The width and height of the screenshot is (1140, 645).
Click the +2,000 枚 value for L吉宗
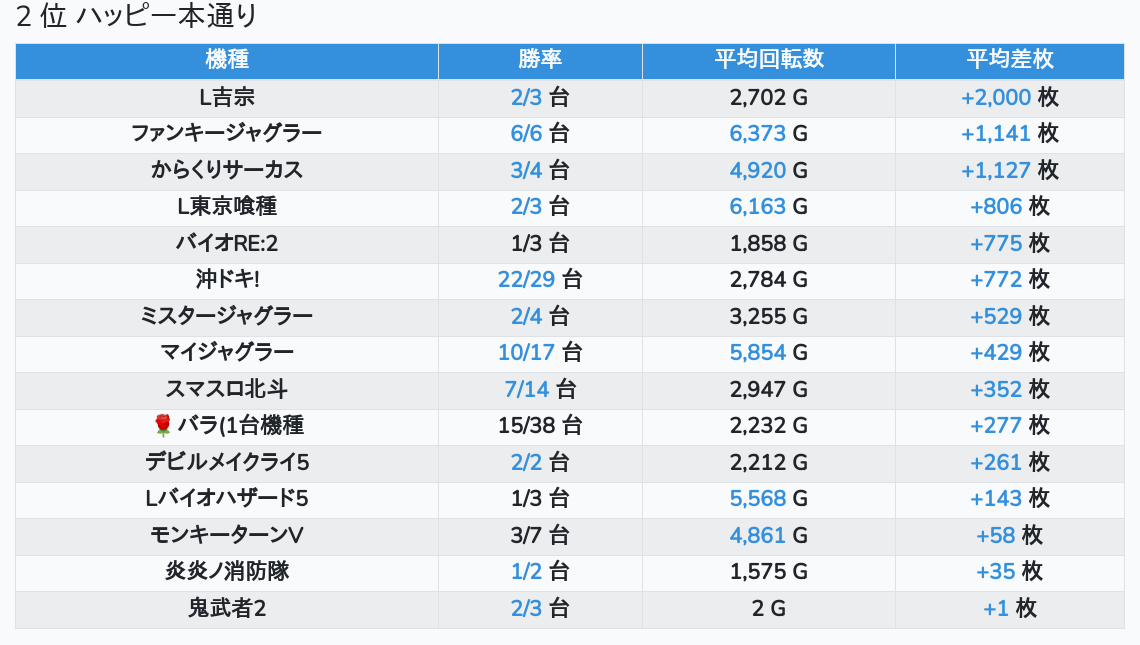[x=1010, y=97]
